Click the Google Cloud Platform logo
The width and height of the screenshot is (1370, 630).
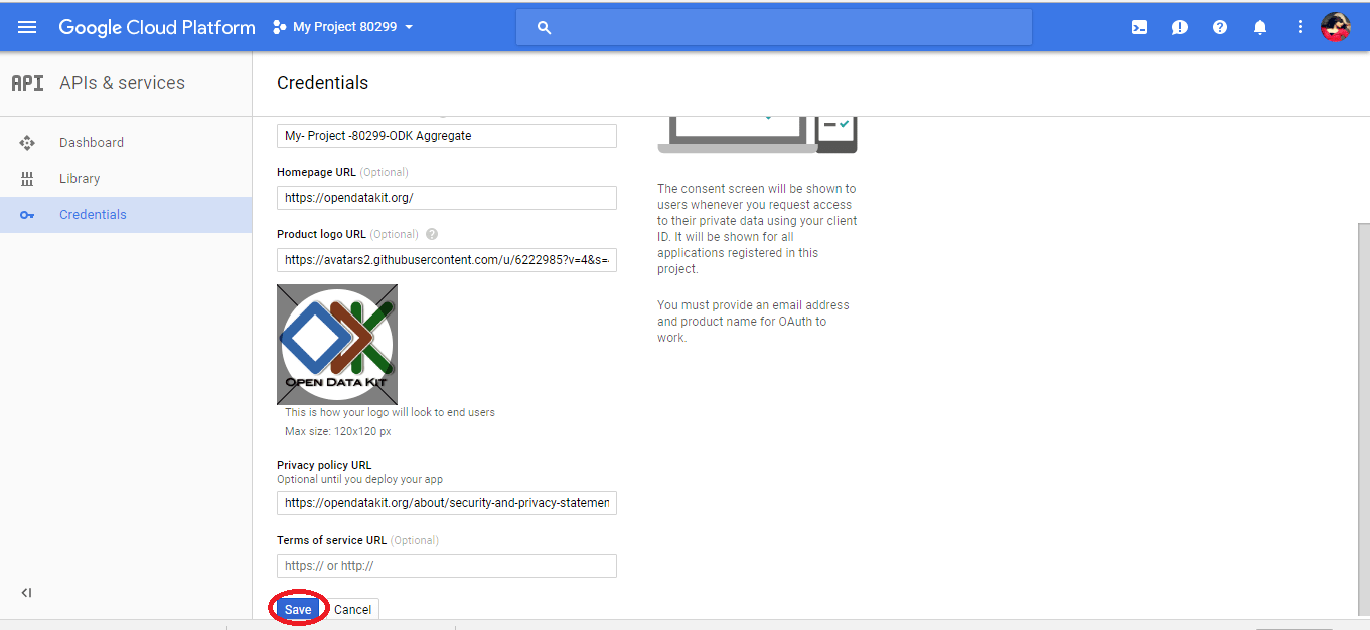coord(157,27)
